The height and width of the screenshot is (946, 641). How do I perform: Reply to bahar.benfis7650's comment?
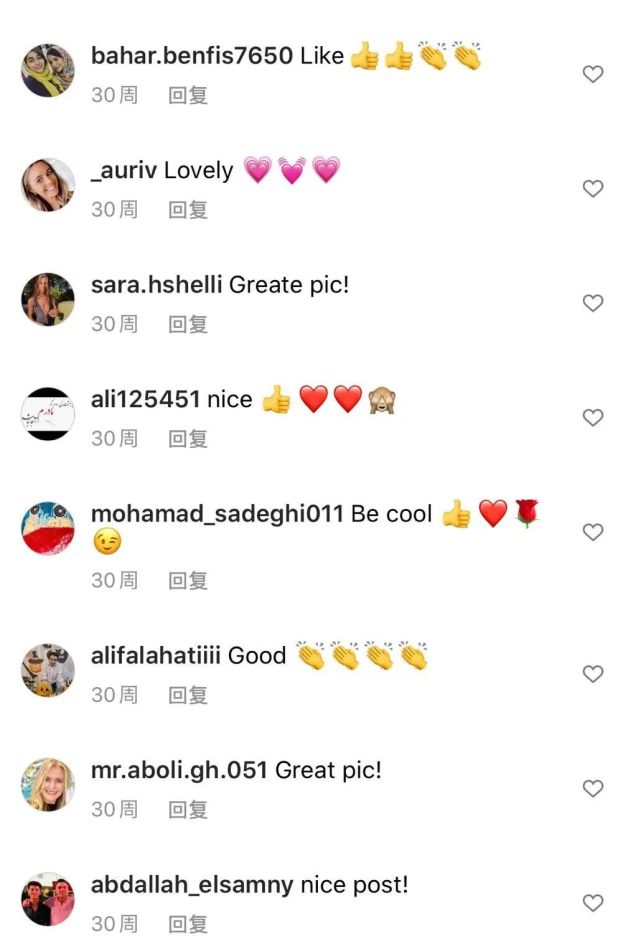pyautogui.click(x=188, y=95)
